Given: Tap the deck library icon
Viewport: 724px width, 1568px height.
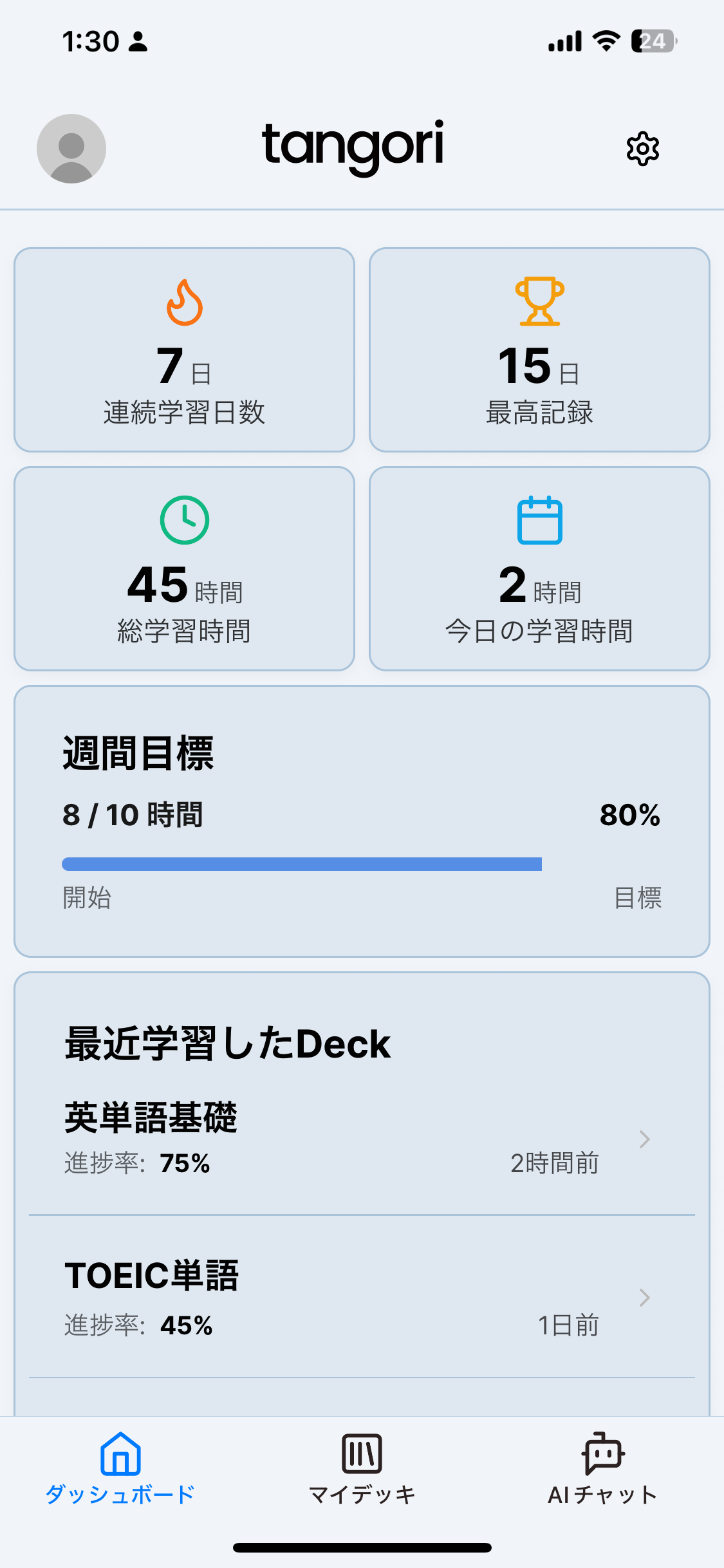Looking at the screenshot, I should click(362, 1453).
